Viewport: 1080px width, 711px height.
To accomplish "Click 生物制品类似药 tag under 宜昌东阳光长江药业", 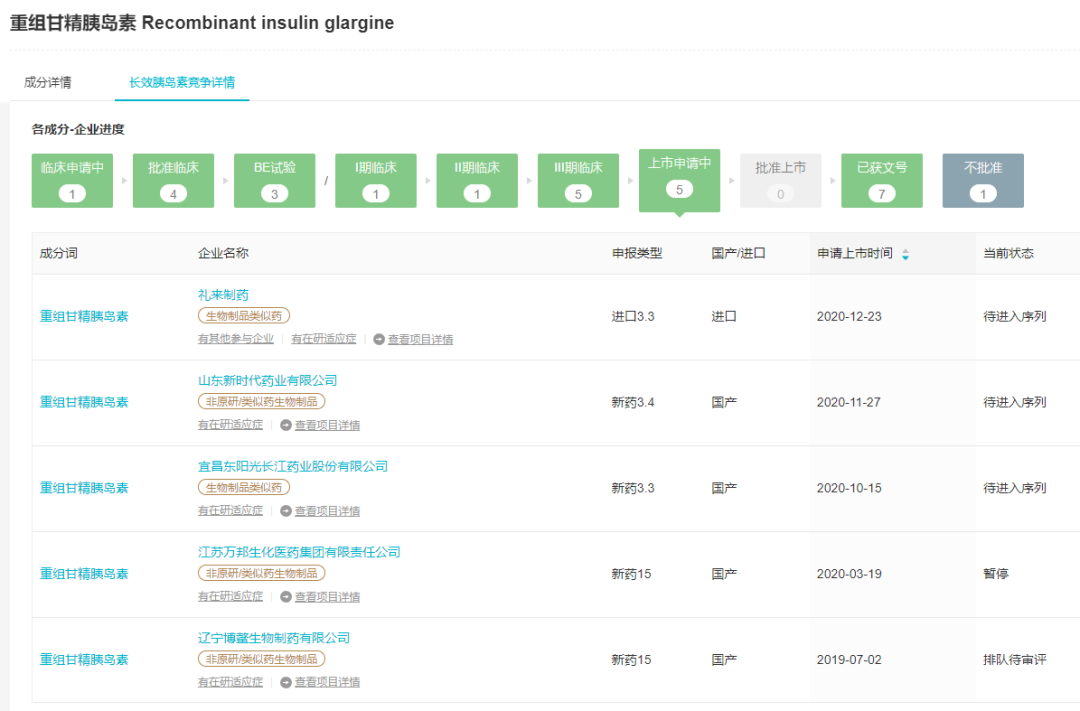I will 244,487.
